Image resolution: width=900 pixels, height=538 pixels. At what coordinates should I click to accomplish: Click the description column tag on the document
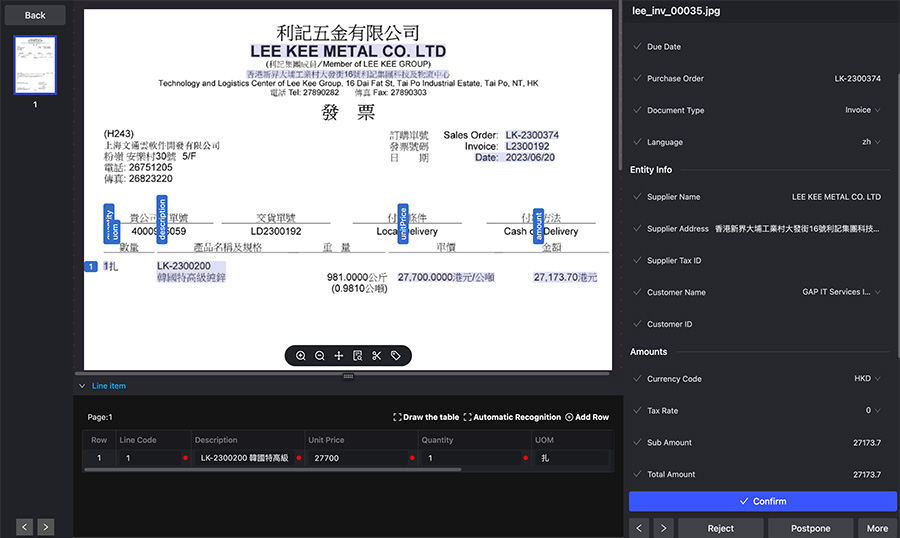(x=162, y=219)
